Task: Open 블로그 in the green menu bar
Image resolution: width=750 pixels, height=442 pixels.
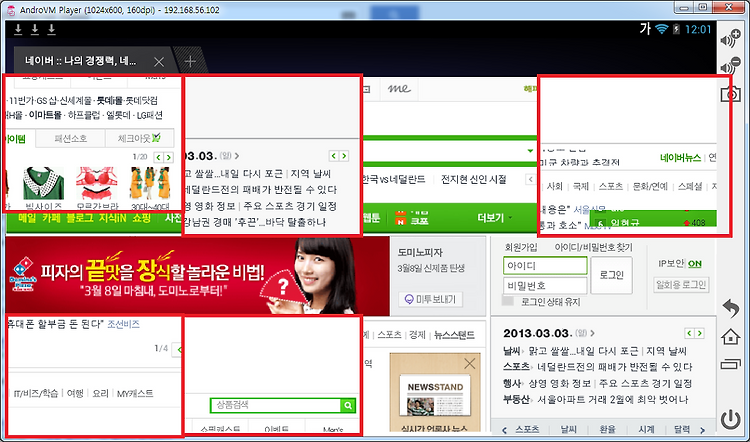Action: click(79, 218)
